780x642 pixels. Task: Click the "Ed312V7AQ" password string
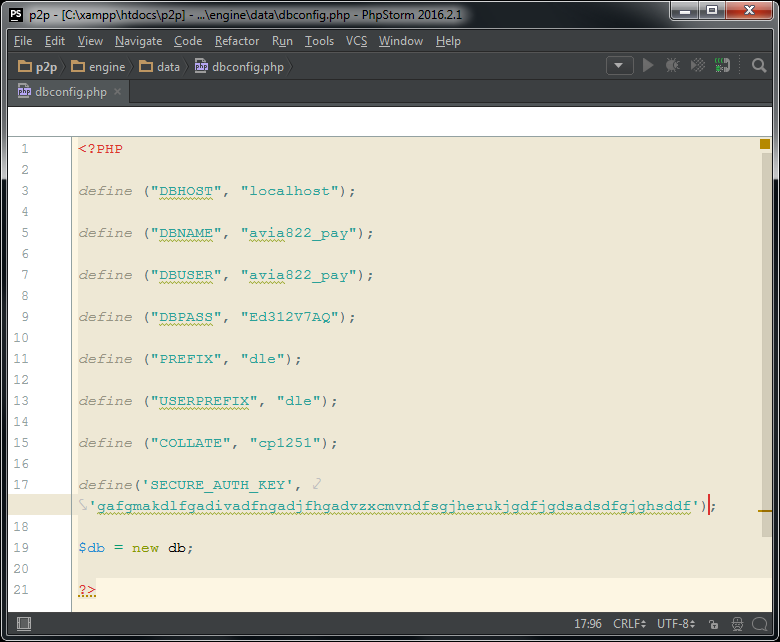(290, 317)
